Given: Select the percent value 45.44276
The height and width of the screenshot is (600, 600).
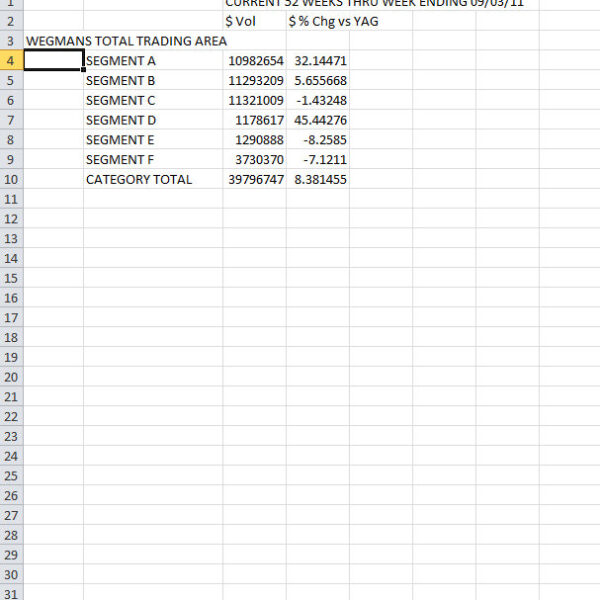Looking at the screenshot, I should [318, 120].
